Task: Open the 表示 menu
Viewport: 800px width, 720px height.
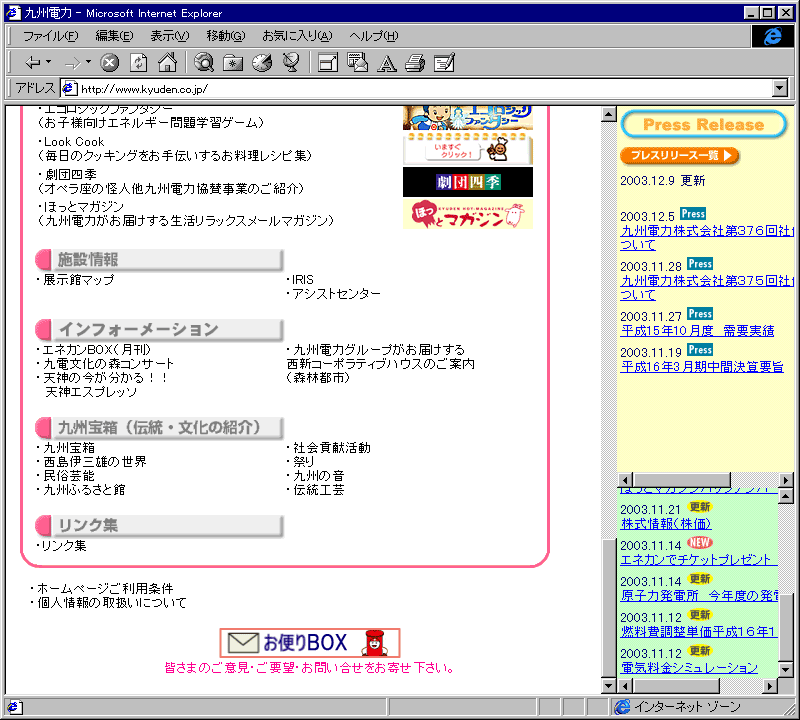Action: (x=169, y=36)
